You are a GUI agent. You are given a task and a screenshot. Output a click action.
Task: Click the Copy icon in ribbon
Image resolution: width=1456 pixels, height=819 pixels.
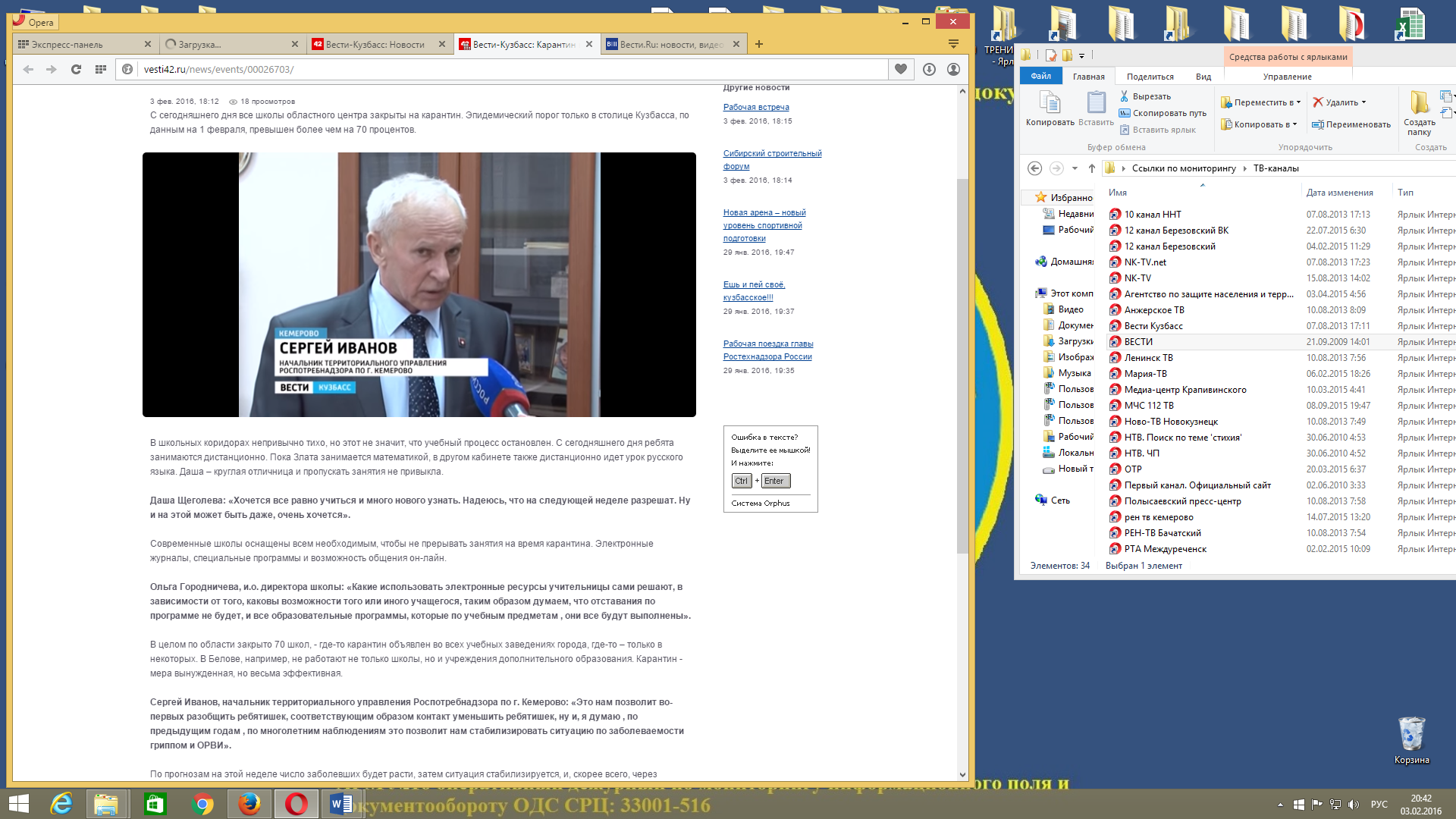(x=1050, y=108)
